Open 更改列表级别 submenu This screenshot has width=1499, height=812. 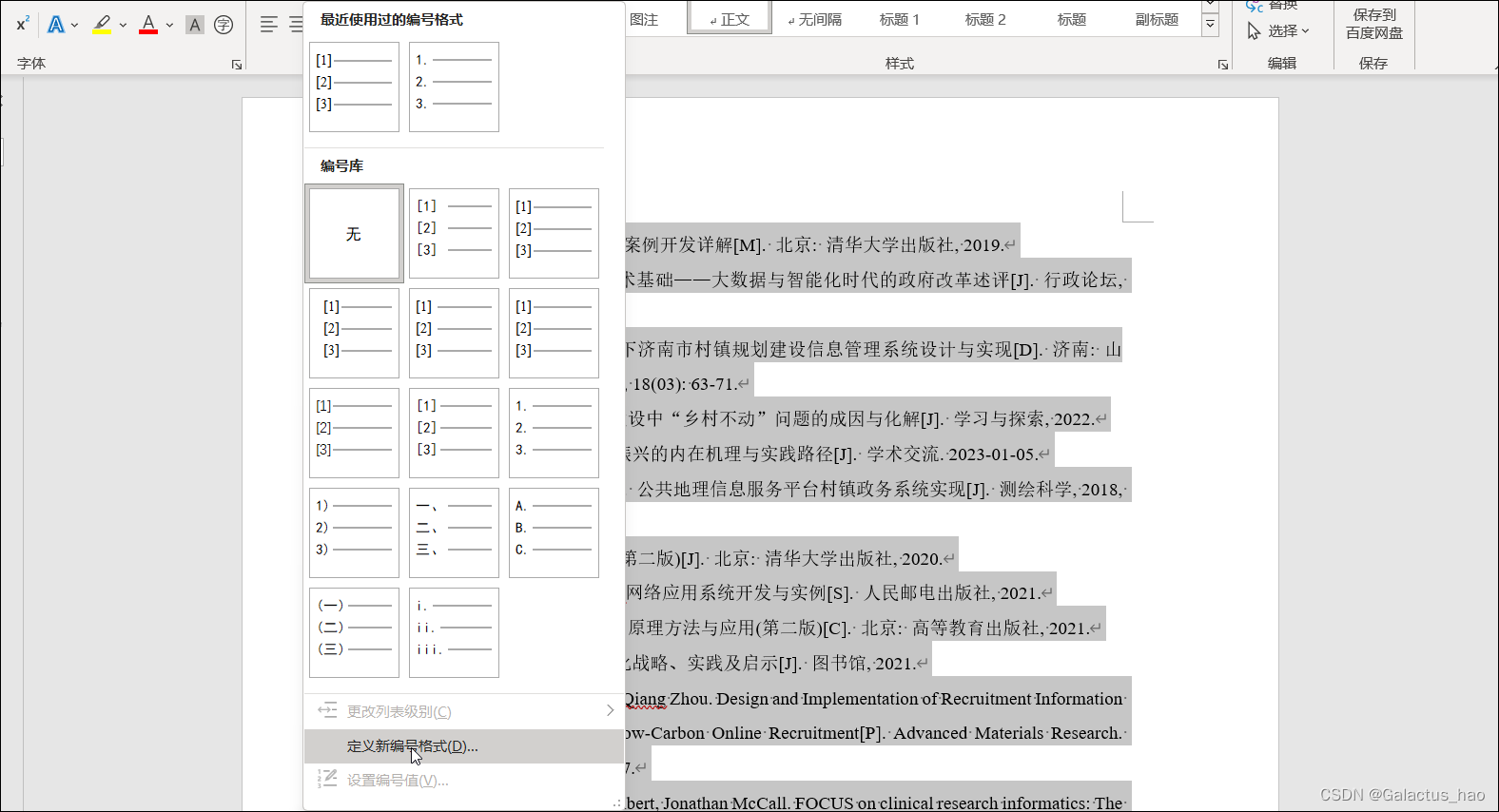click(463, 711)
